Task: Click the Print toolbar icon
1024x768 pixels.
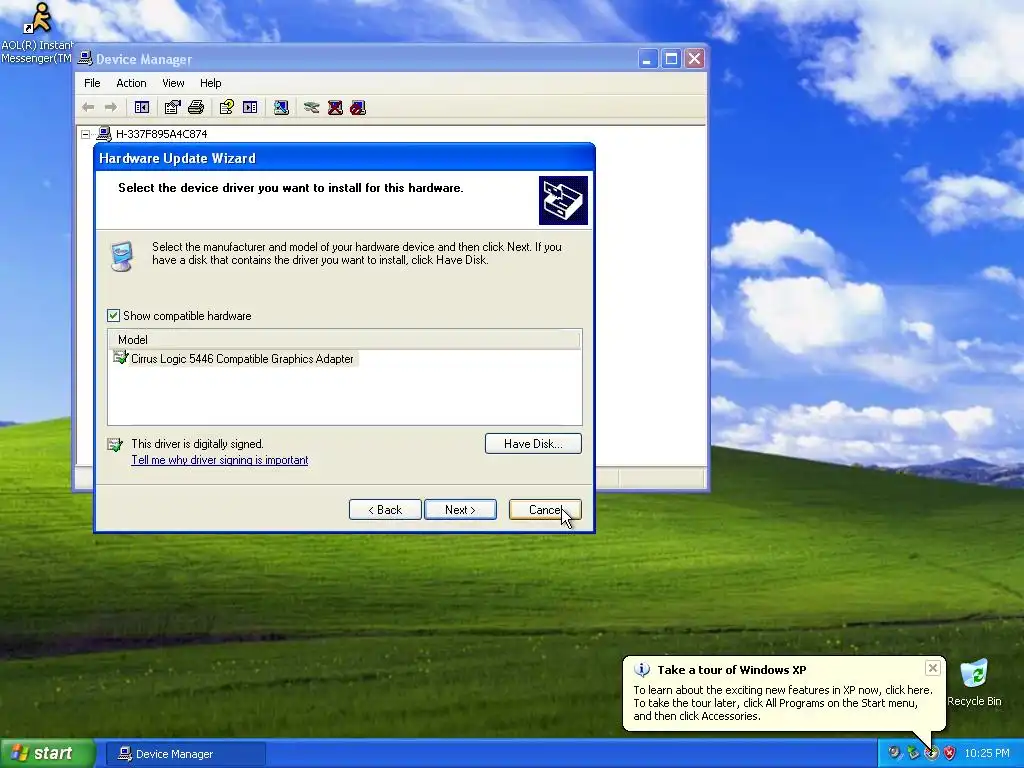Action: [196, 107]
